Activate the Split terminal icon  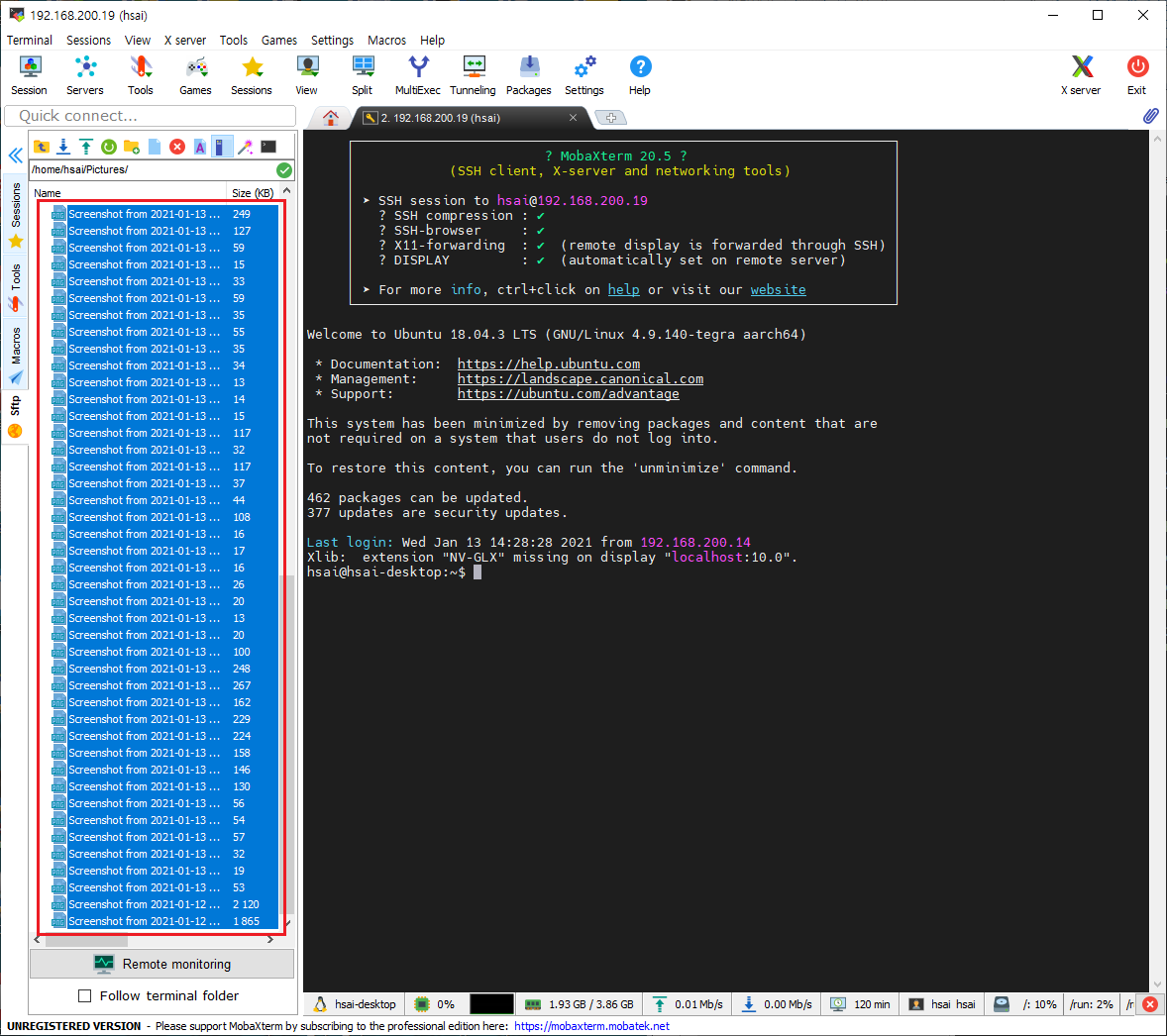363,75
